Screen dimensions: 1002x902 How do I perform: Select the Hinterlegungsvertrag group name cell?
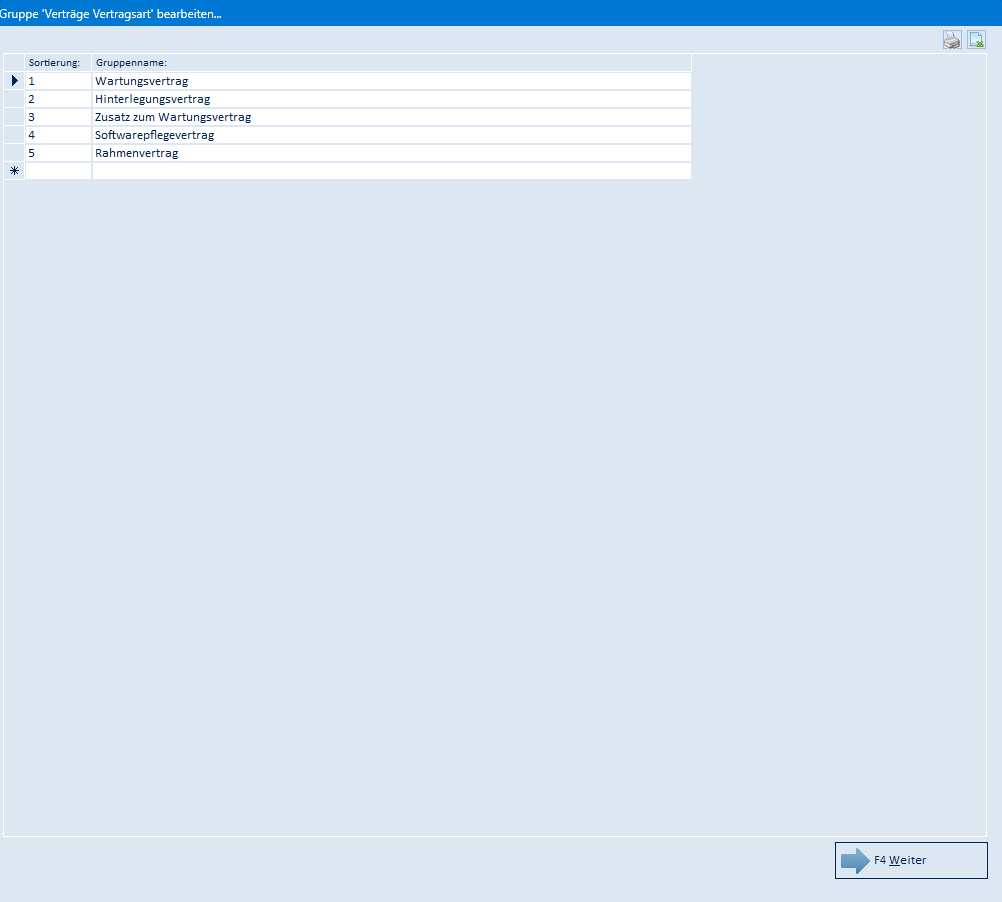(392, 99)
